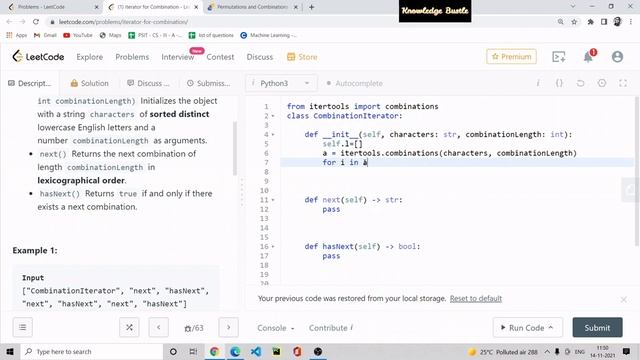Click the Reset to default link
640x360 pixels.
tap(476, 298)
